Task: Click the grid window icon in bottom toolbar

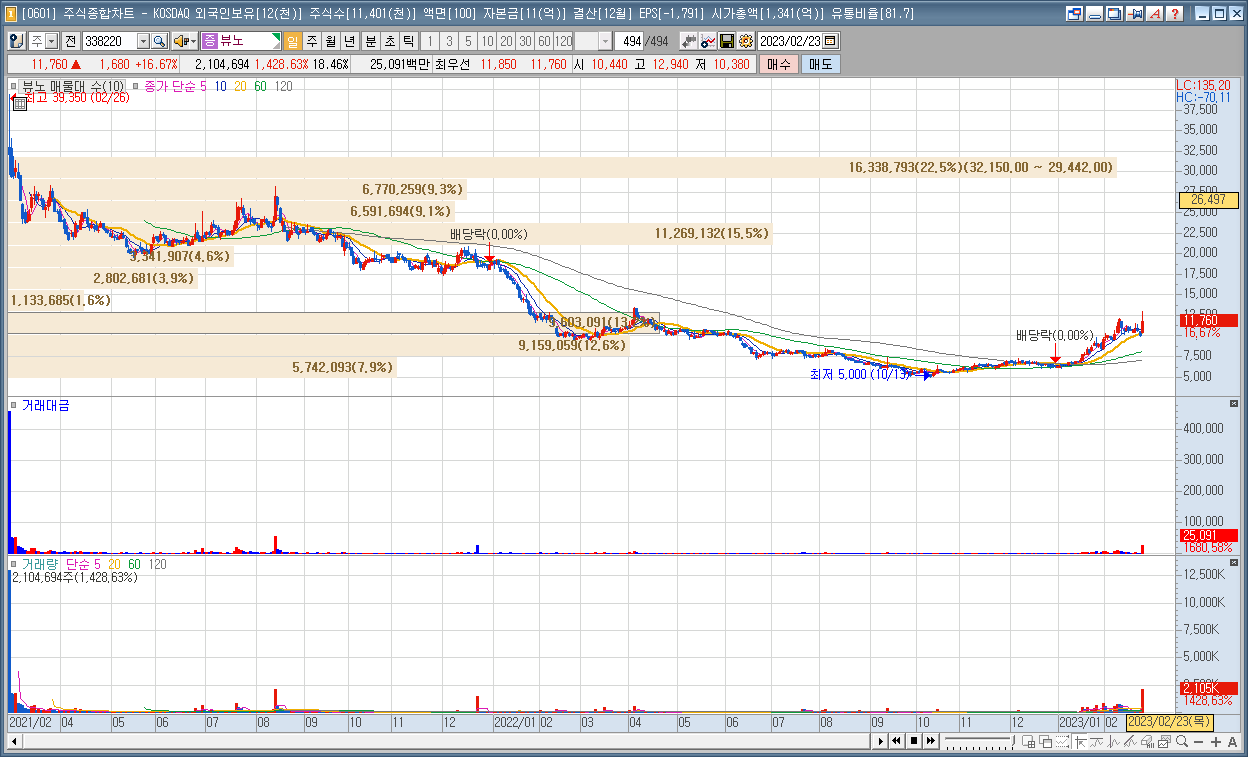Action: 1028,741
